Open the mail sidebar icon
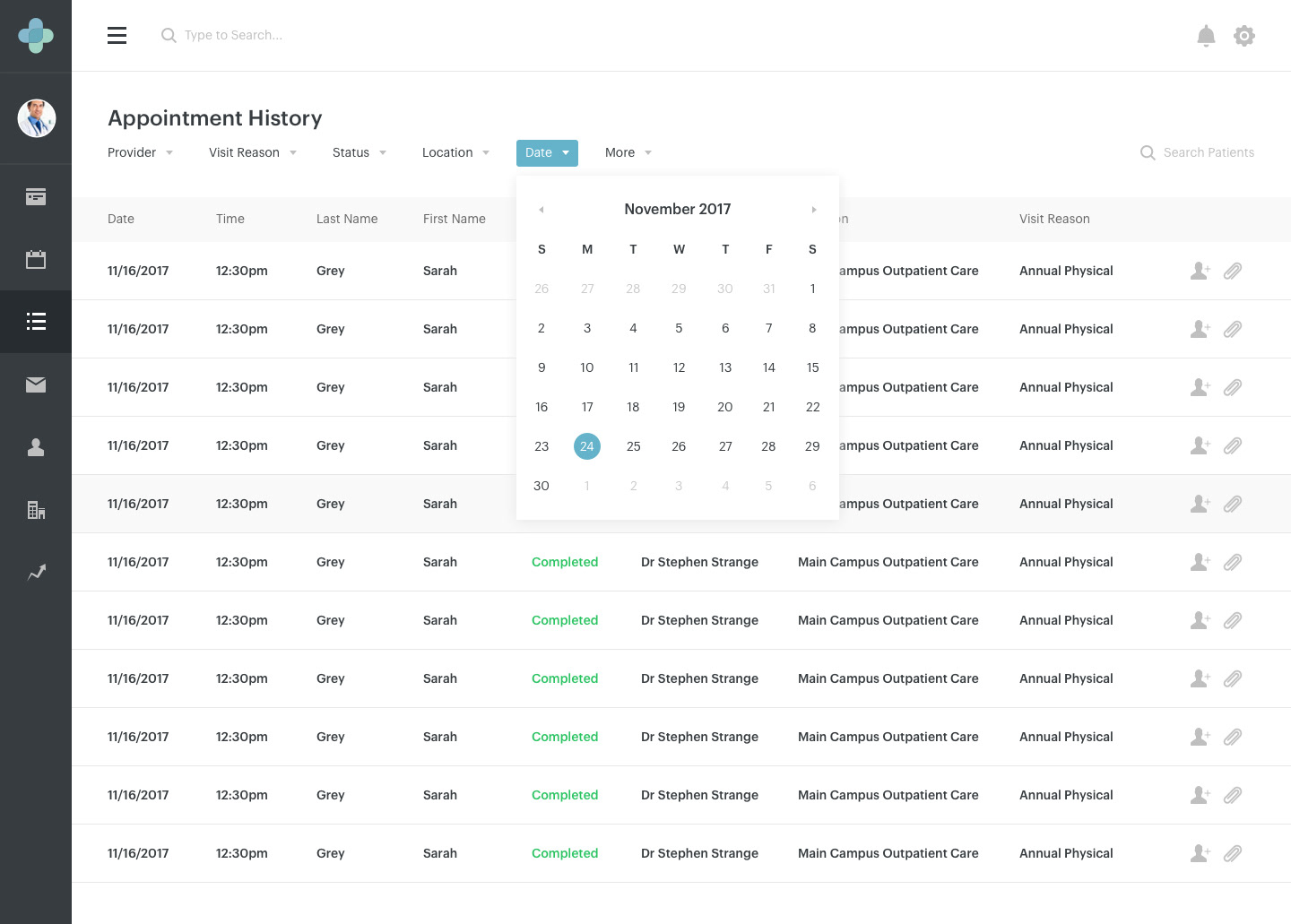Screen dimensions: 1291x924 pyautogui.click(x=36, y=384)
